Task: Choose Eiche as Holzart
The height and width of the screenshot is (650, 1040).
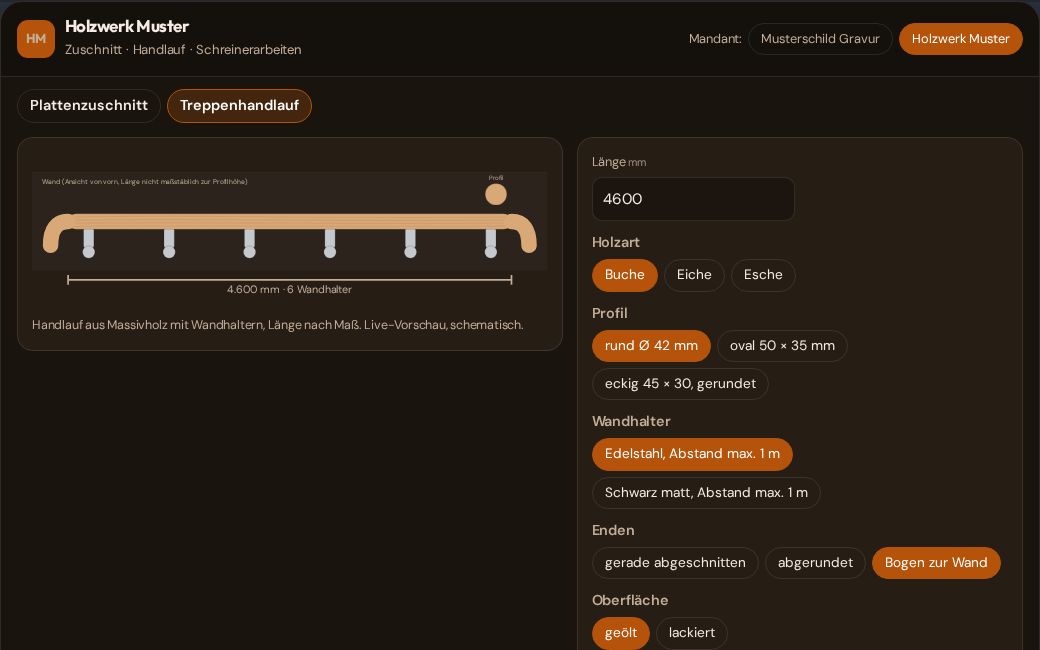Action: (x=694, y=275)
